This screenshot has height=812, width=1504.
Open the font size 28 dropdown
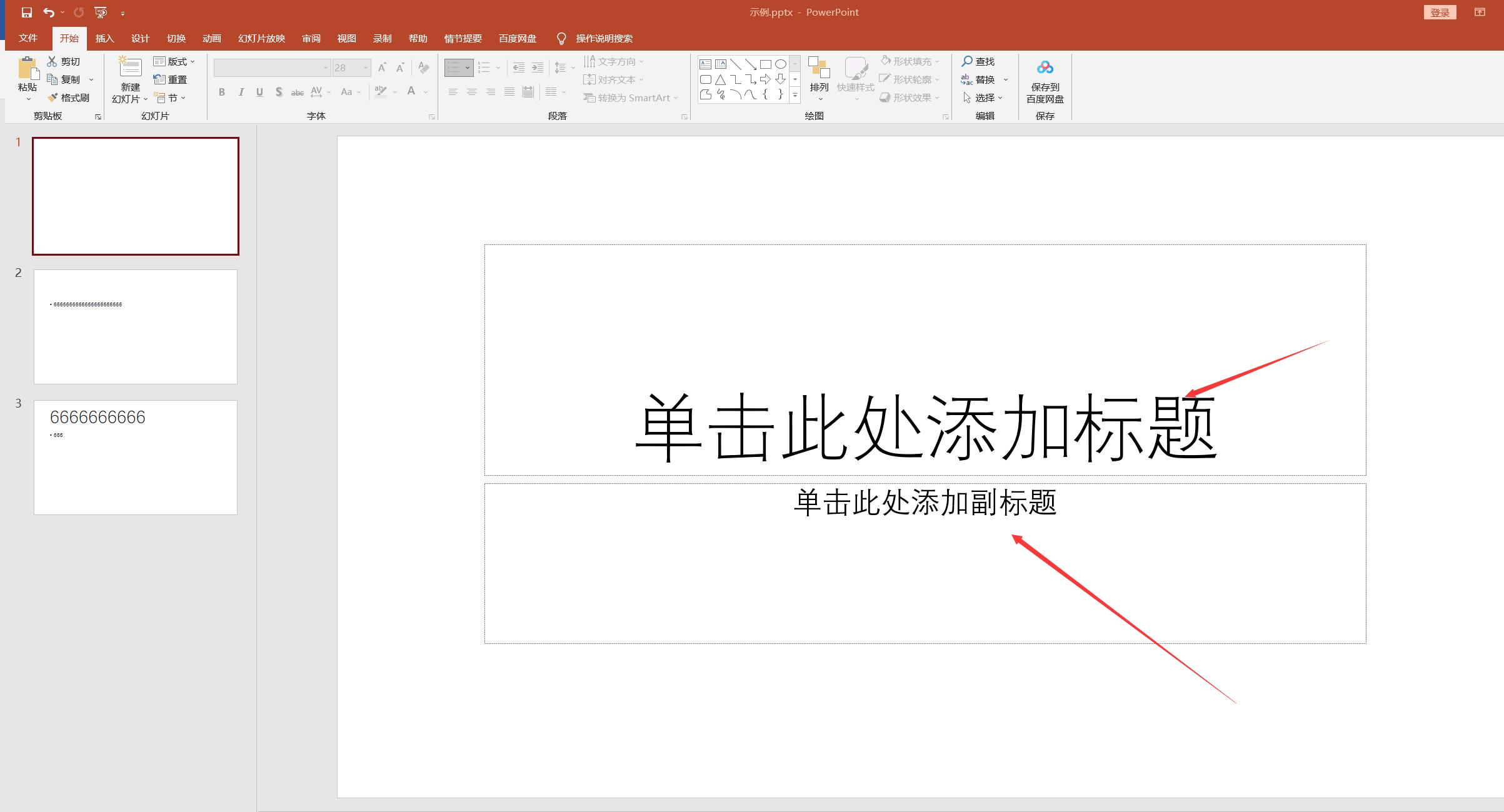(366, 68)
